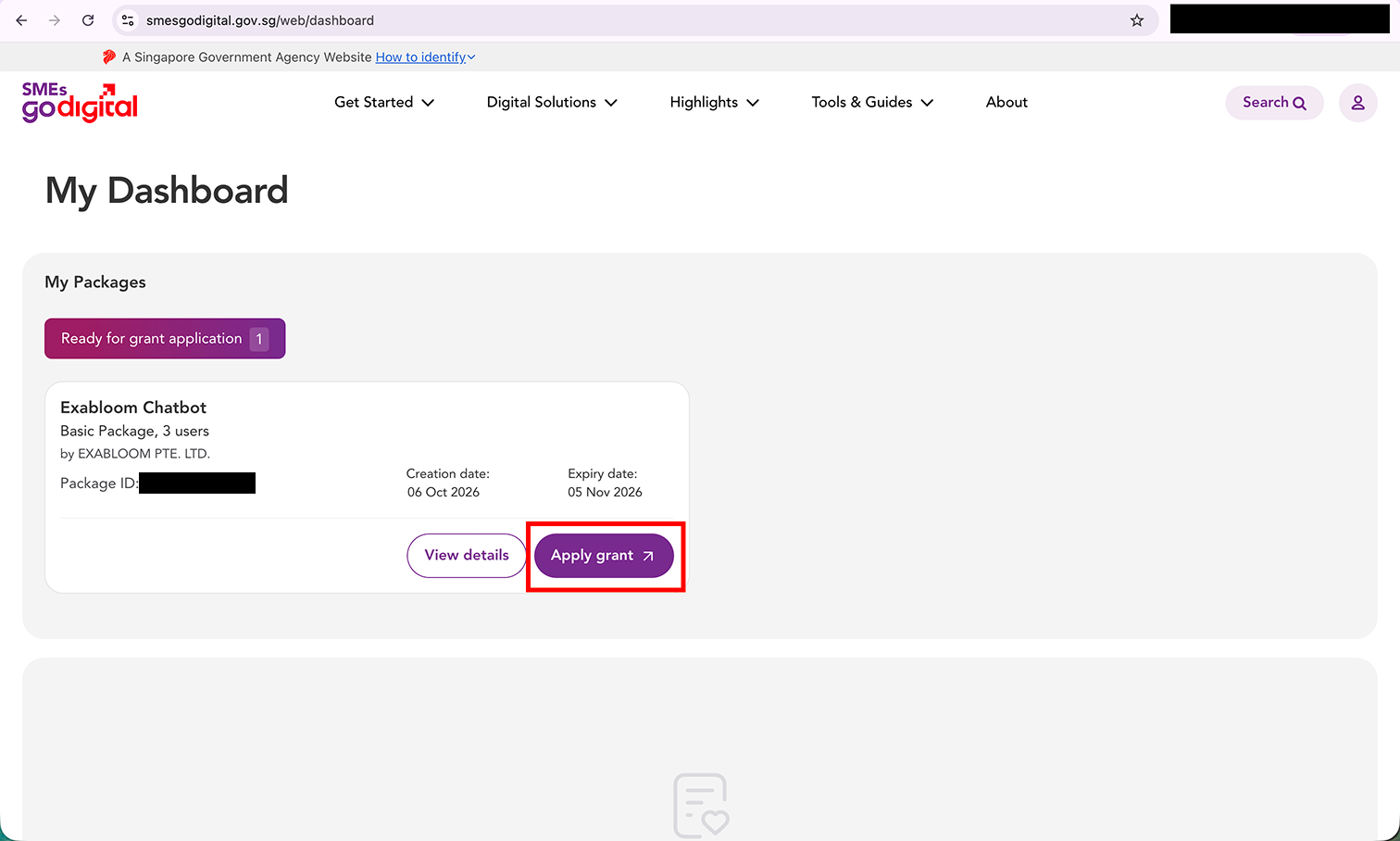Select the Ready for grant application tab
The width and height of the screenshot is (1400, 841).
tap(165, 339)
